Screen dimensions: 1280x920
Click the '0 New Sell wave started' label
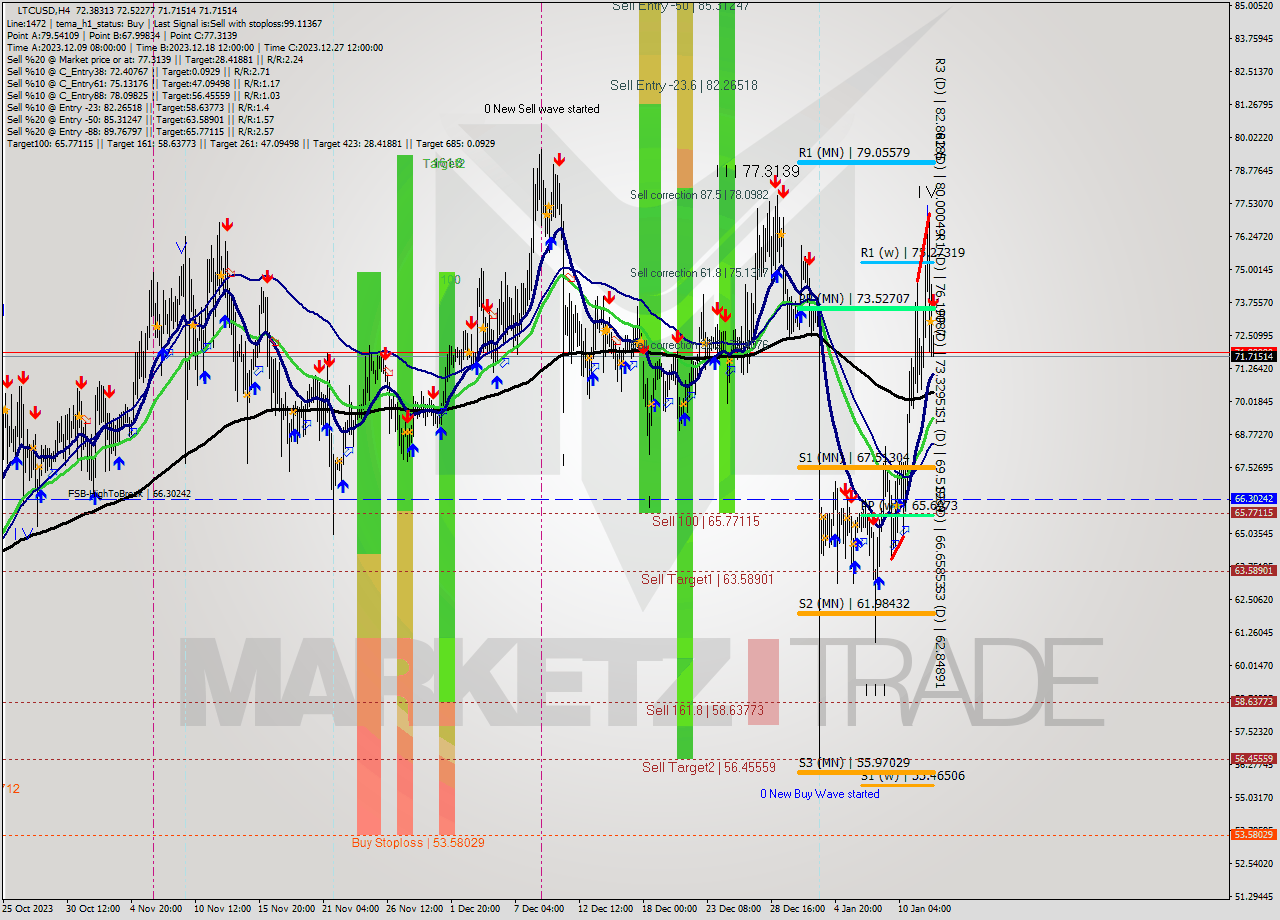click(x=542, y=109)
